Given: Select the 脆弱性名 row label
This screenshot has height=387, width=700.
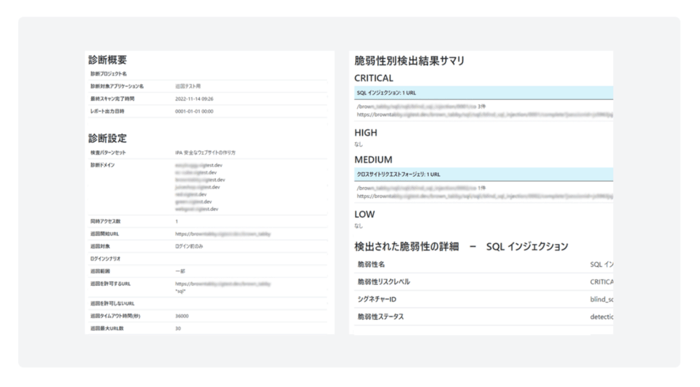Looking at the screenshot, I should 371,264.
